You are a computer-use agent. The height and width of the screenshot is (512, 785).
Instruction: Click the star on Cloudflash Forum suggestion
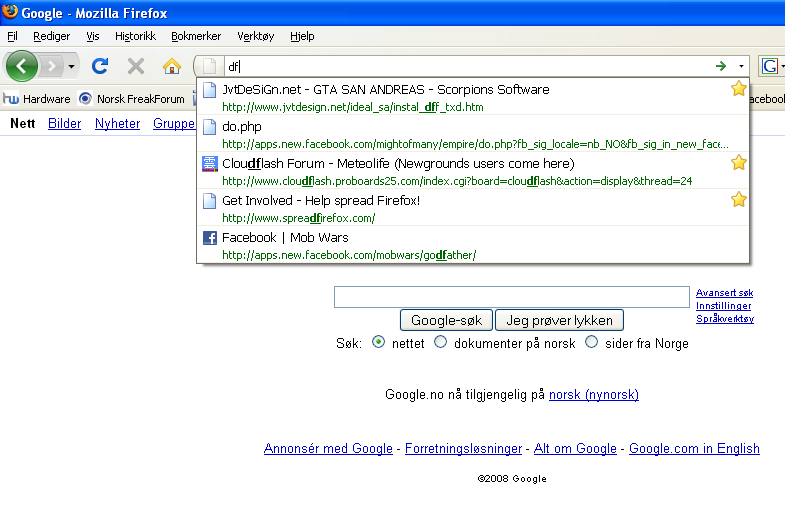click(x=738, y=163)
